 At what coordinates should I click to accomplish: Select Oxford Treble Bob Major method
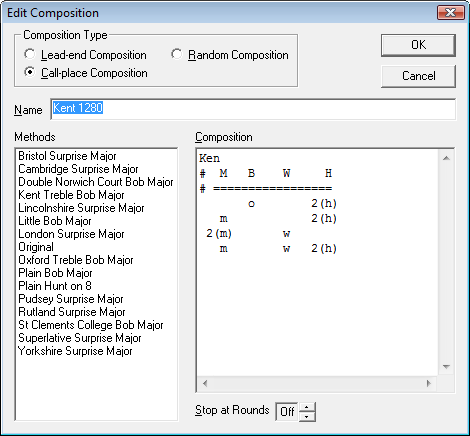76,260
